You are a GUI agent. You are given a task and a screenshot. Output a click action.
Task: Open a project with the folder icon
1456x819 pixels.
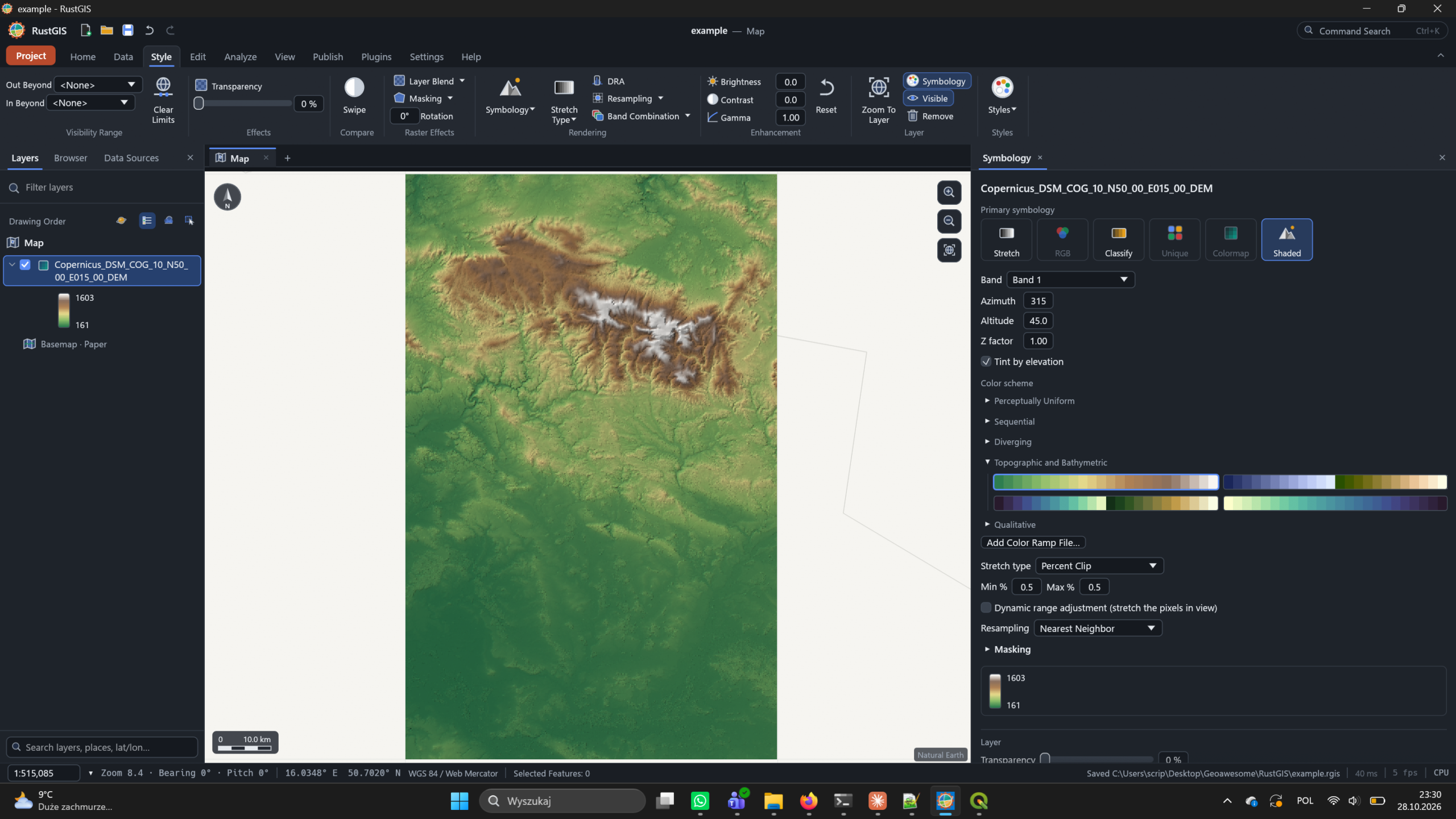click(x=106, y=30)
